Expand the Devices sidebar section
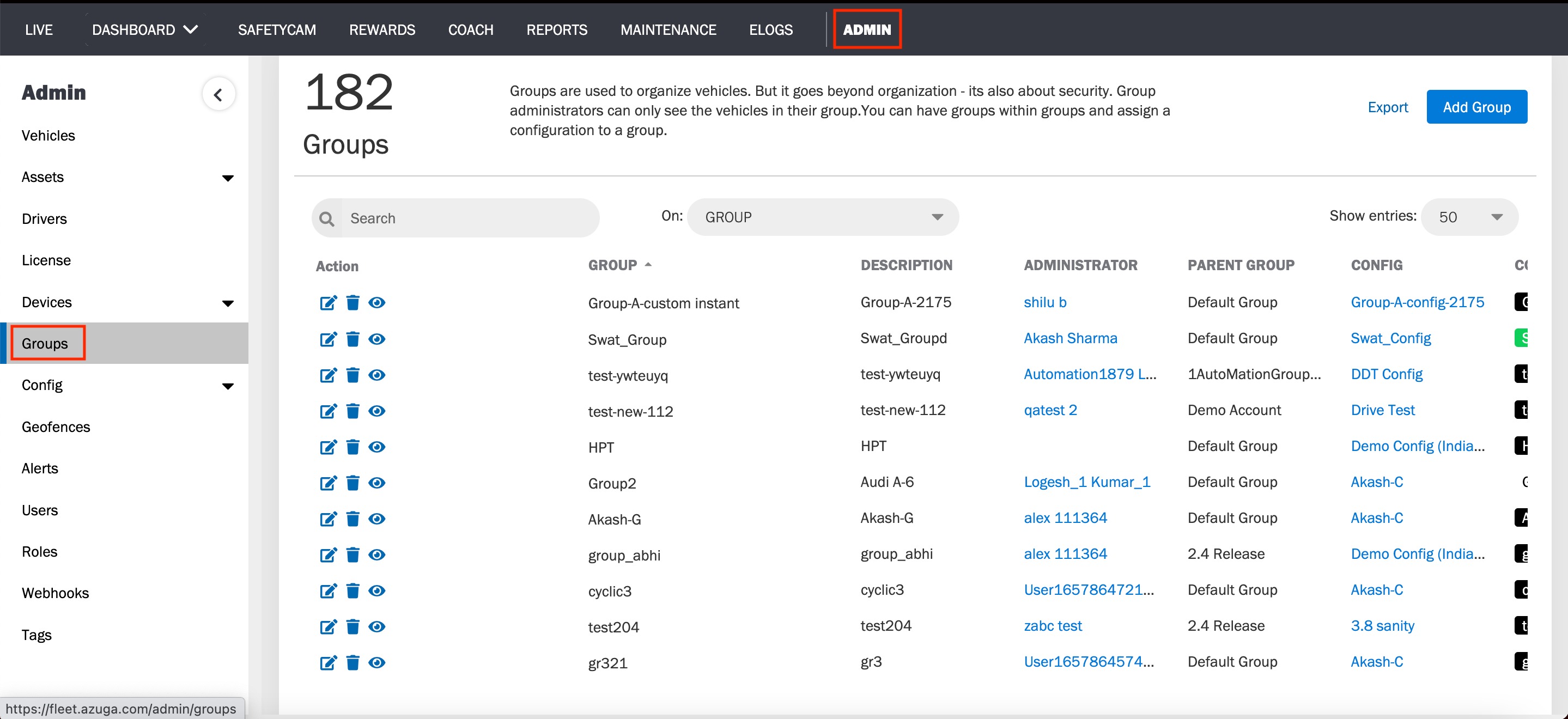This screenshot has height=719, width=1568. pyautogui.click(x=228, y=302)
